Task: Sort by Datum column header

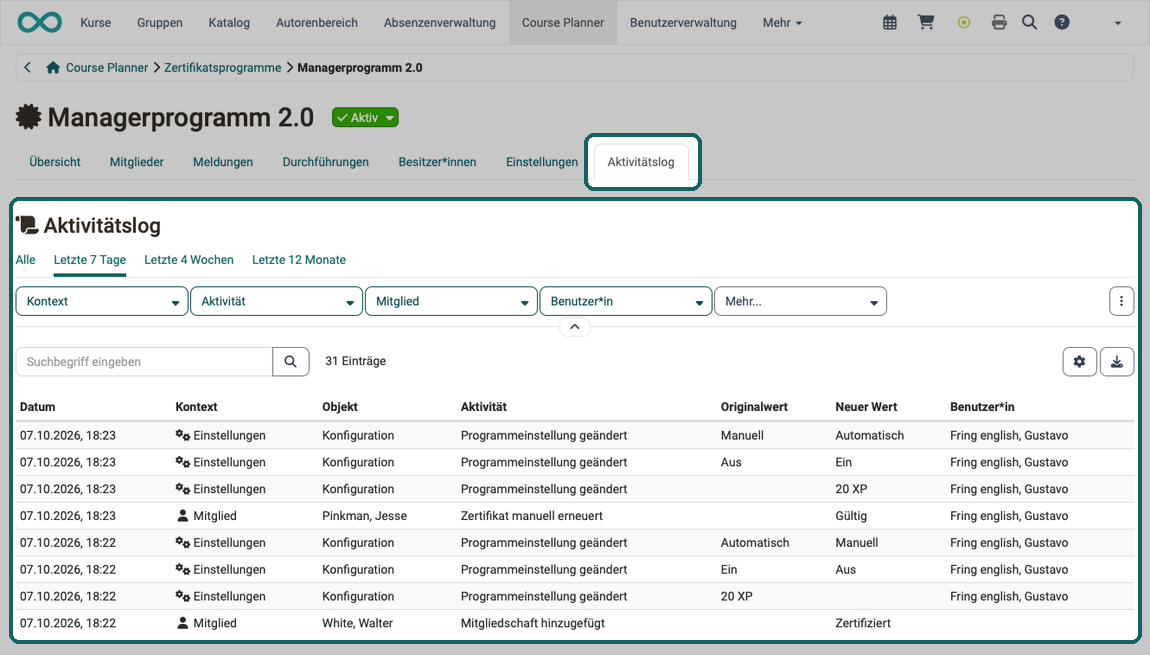Action: click(x=37, y=407)
